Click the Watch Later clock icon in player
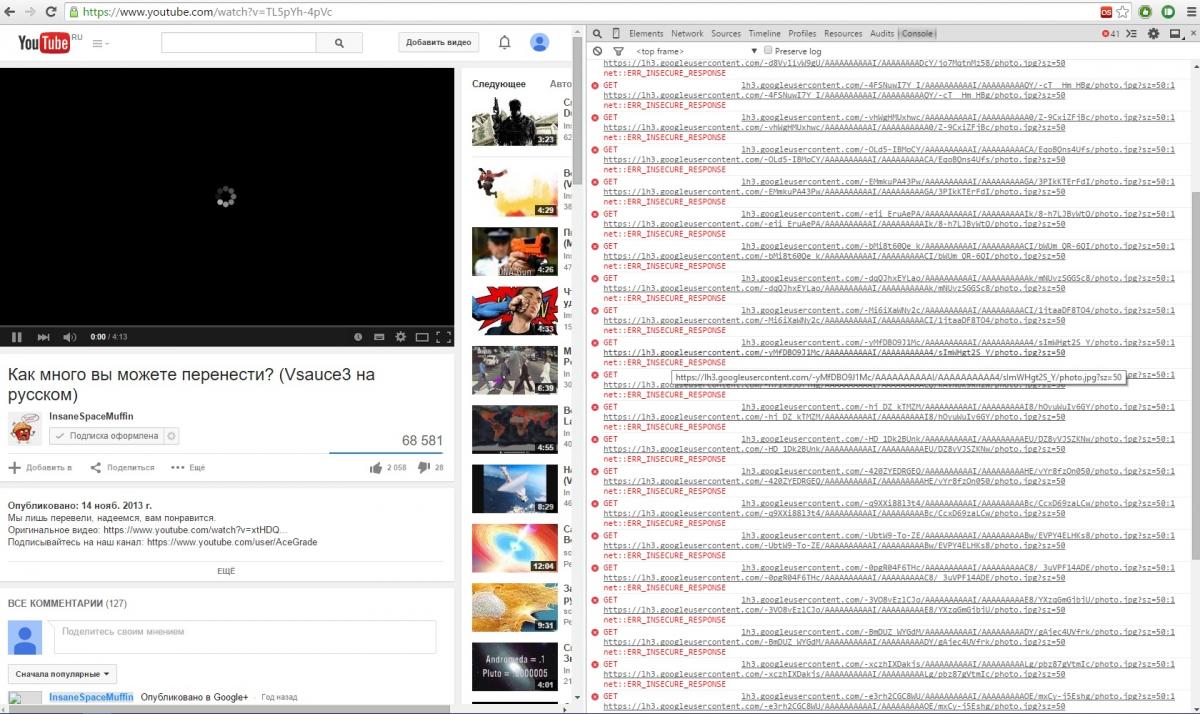The width and height of the screenshot is (1200, 714). (x=358, y=337)
